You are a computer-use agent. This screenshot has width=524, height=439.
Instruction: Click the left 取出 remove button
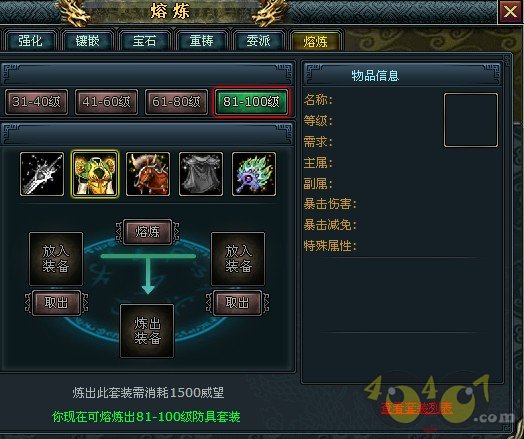(56, 303)
